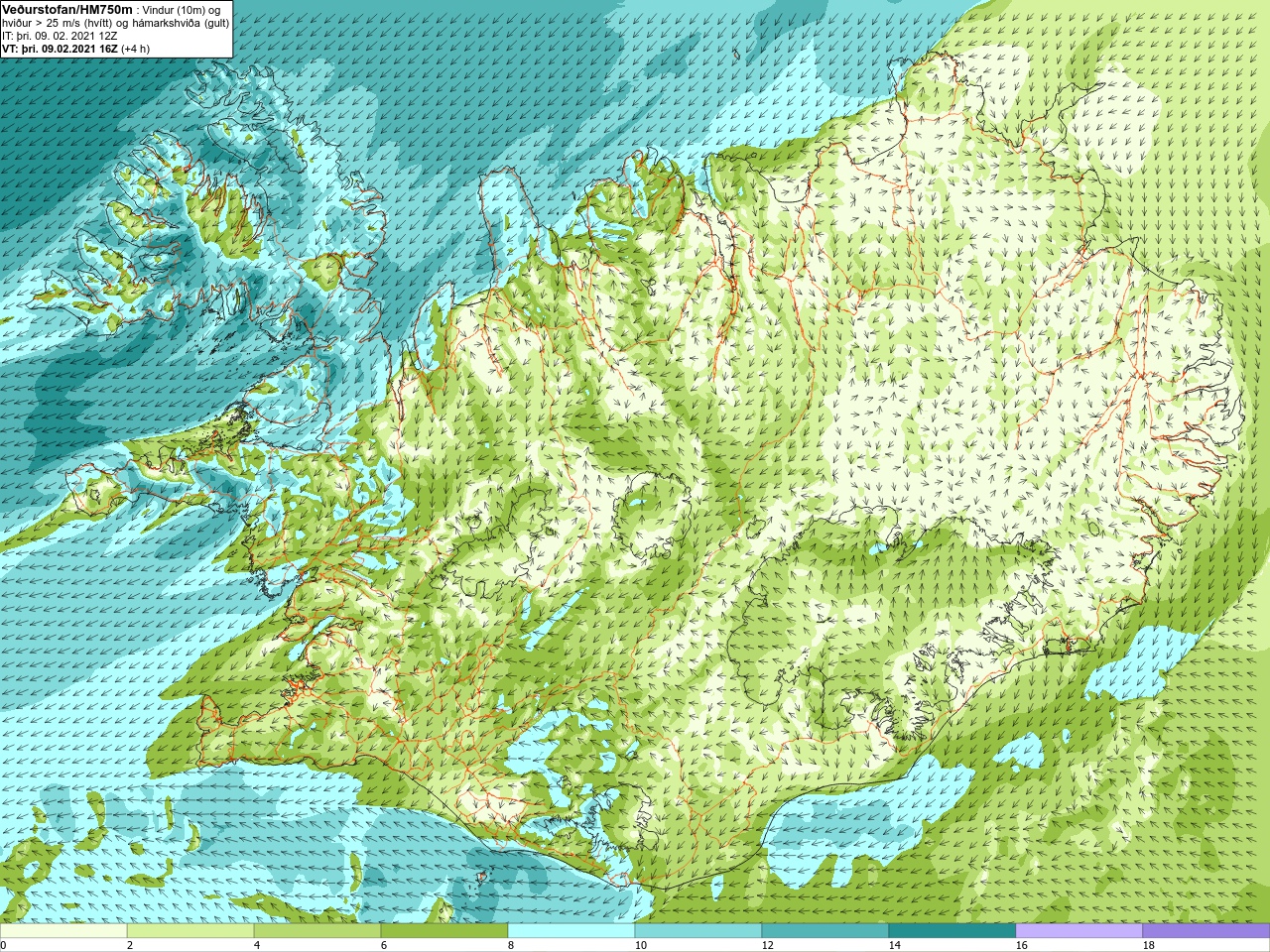The height and width of the screenshot is (952, 1270).
Task: Click the light cyan 8–10 m/s legend swatch
Action: tap(571, 931)
